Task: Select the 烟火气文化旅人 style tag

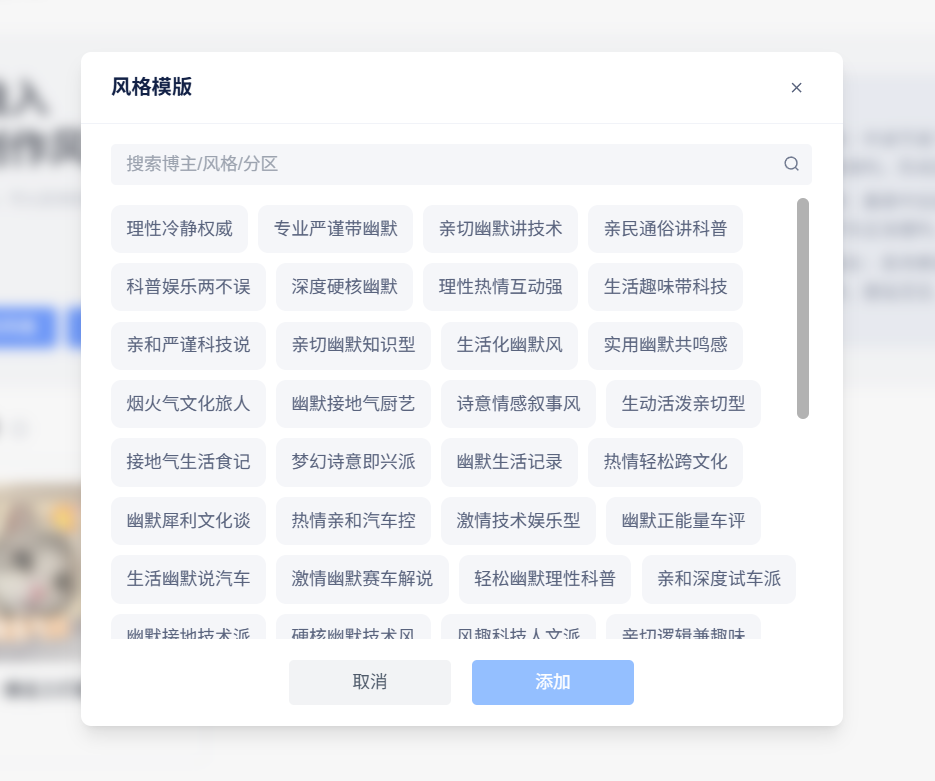Action: 188,404
